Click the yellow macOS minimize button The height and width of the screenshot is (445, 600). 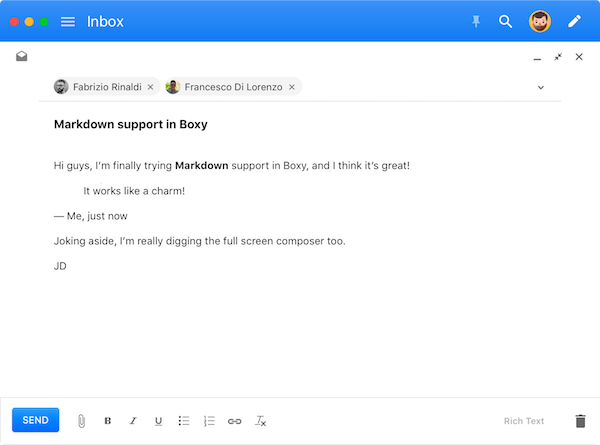29,21
